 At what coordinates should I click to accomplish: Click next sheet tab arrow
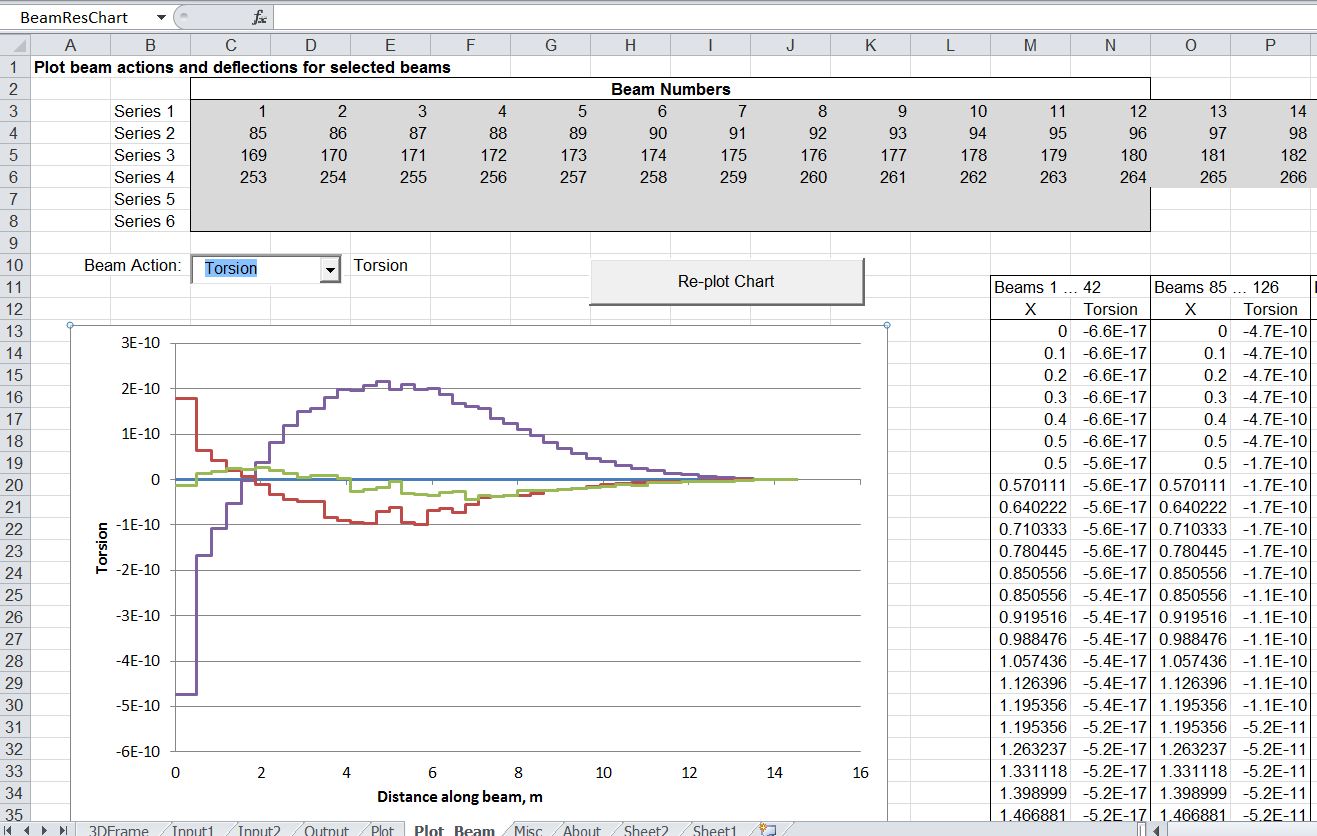(45, 830)
